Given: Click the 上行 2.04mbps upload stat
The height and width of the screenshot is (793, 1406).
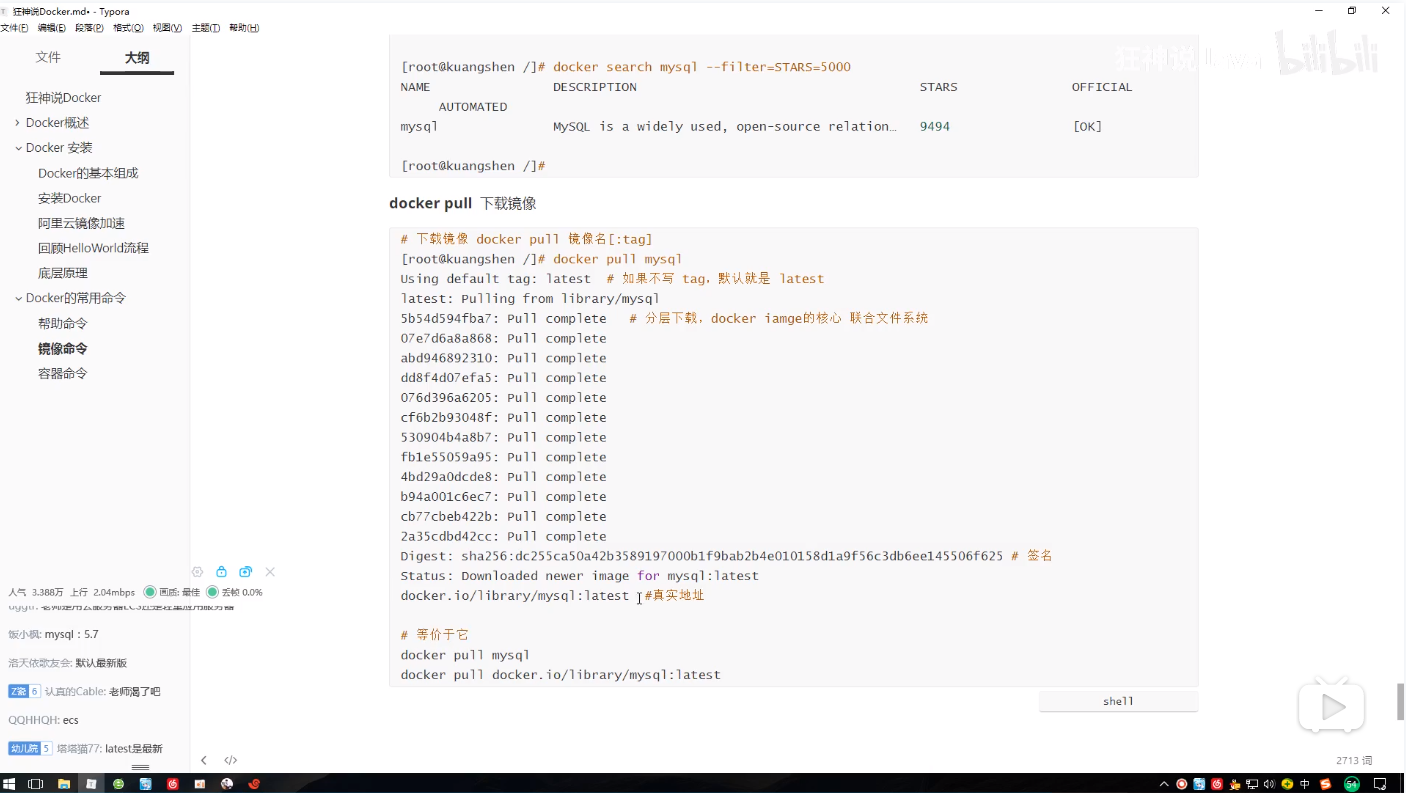Looking at the screenshot, I should coord(103,592).
